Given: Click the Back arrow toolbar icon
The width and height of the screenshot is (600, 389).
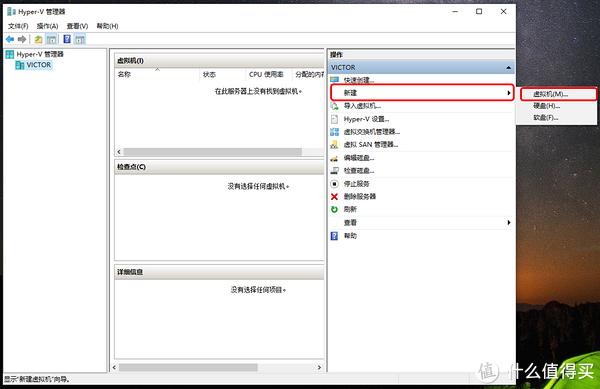Looking at the screenshot, I should tap(10, 39).
